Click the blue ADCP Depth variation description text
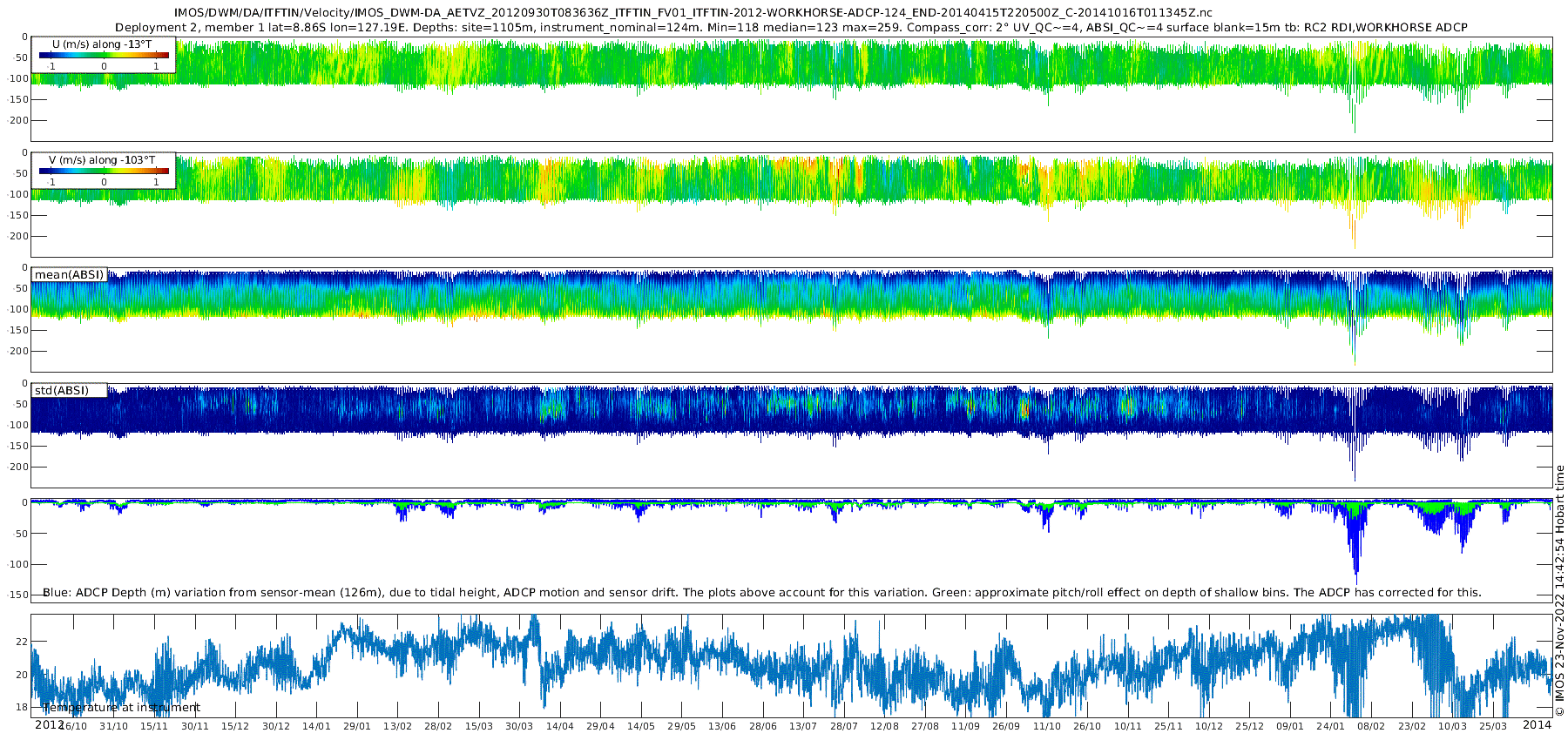The image size is (1568, 740). [762, 593]
